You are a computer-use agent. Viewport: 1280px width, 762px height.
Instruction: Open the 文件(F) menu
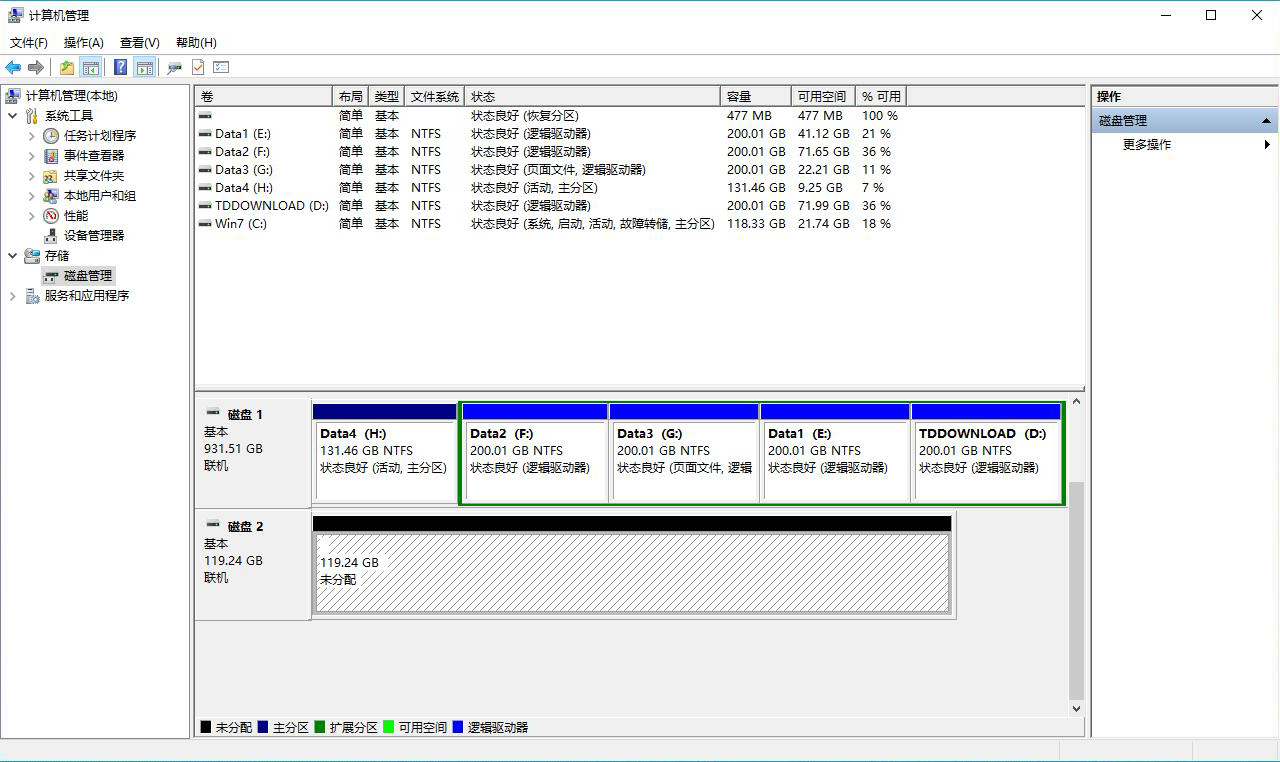(29, 43)
